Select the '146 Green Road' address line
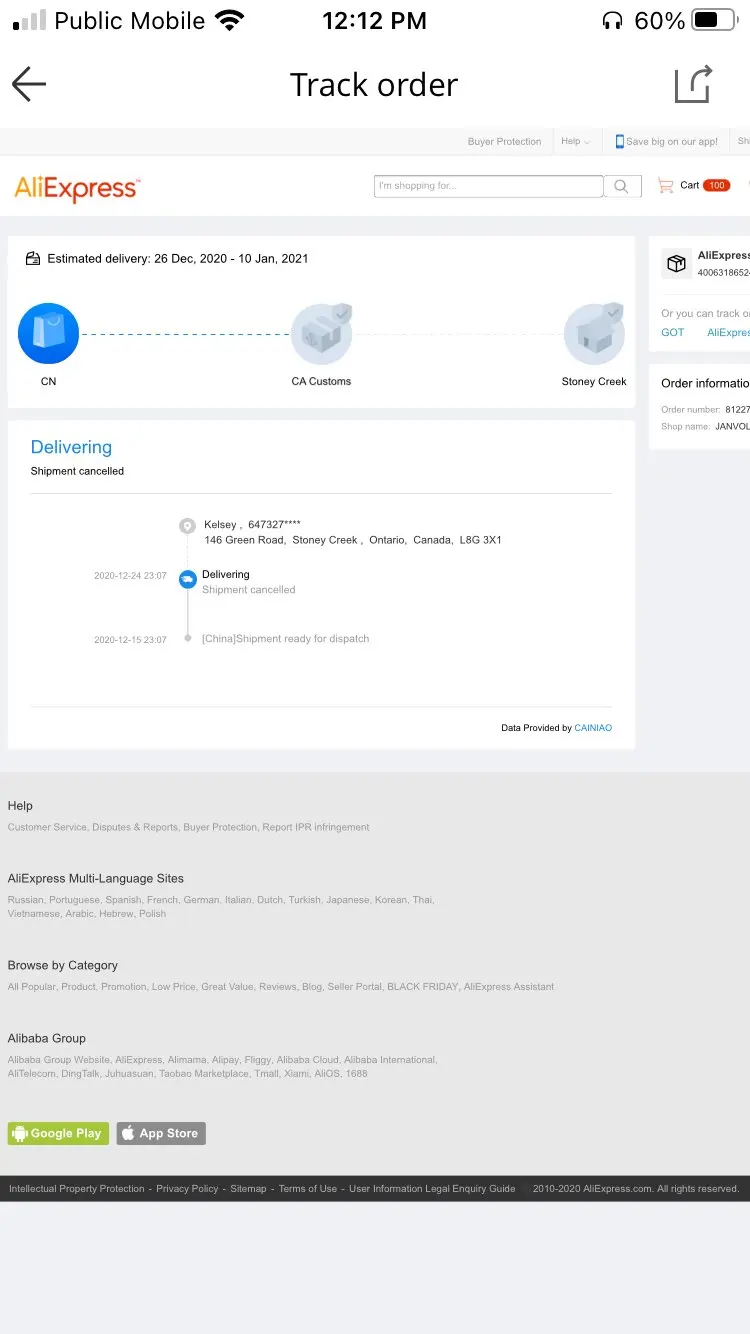 353,540
